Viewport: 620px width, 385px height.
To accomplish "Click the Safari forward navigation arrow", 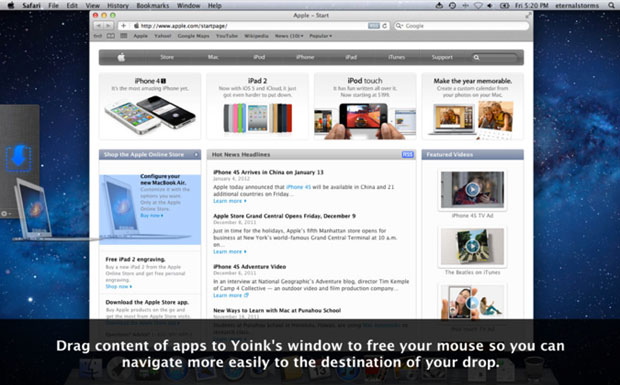I will point(108,26).
